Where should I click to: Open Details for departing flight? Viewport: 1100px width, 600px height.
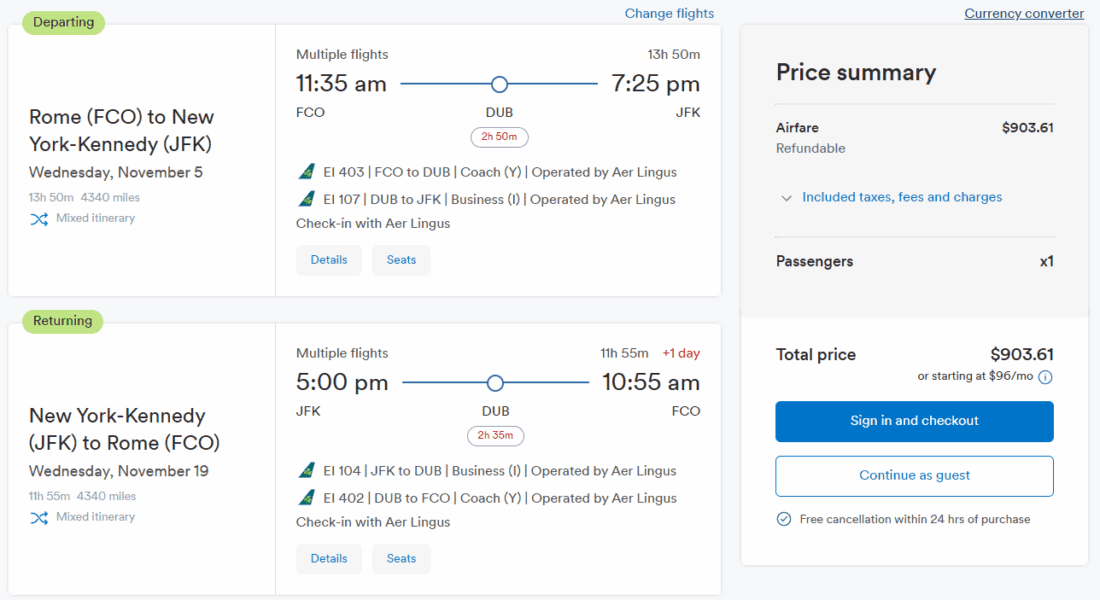[x=329, y=260]
